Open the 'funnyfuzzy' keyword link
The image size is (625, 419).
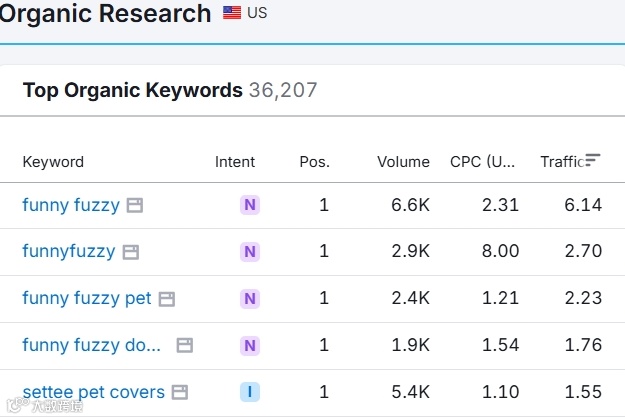click(x=68, y=252)
